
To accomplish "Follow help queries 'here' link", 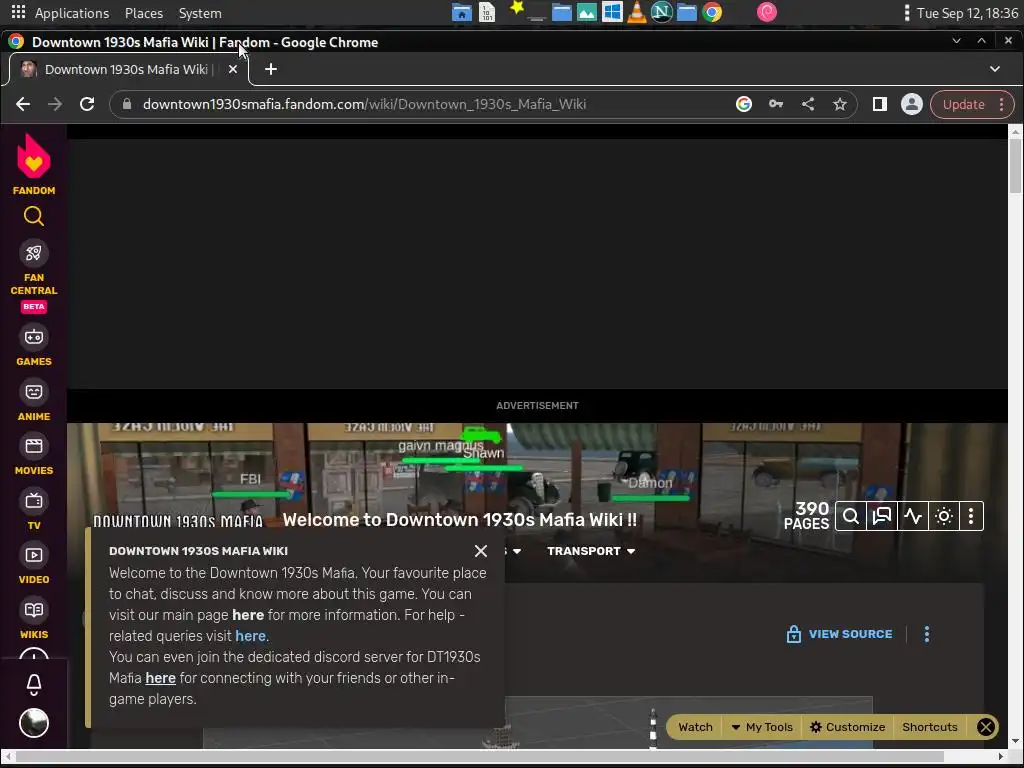I will [x=250, y=636].
